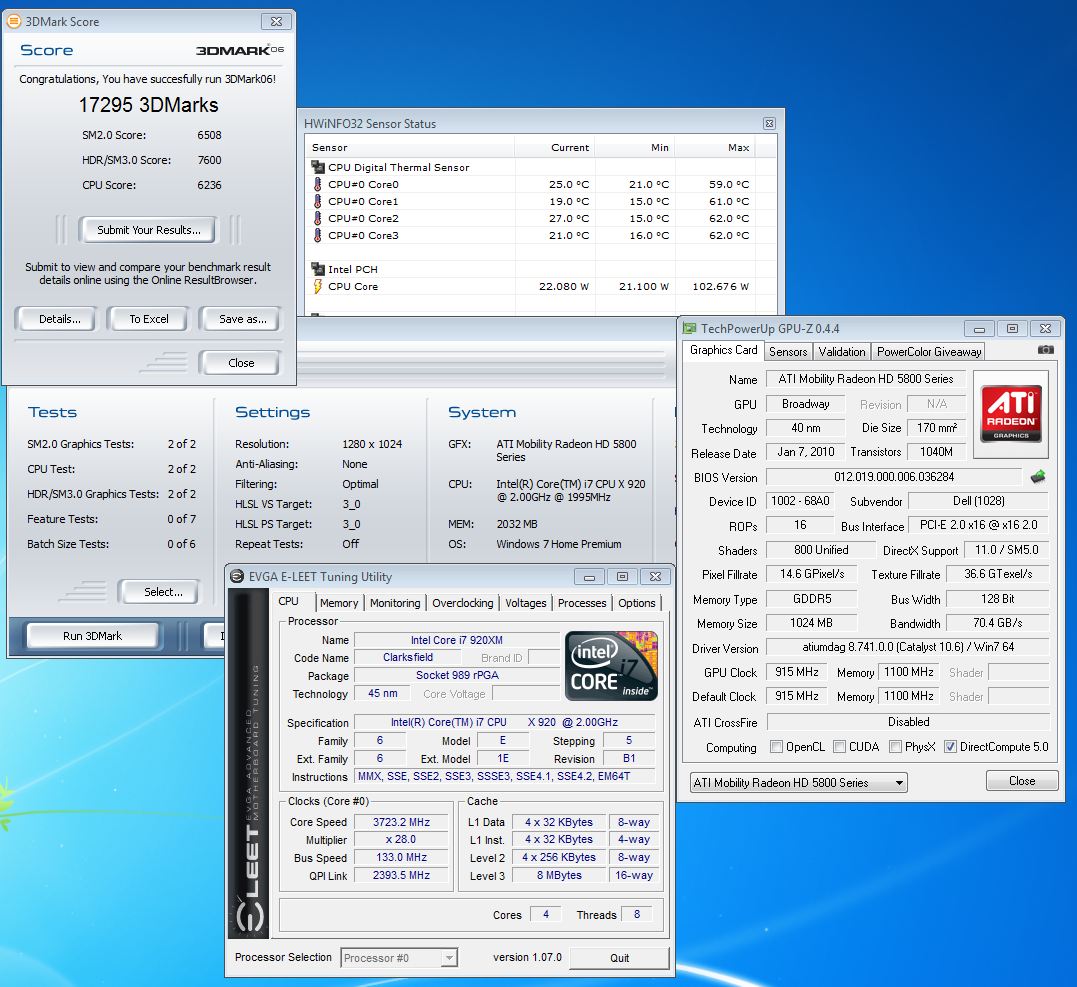Minimize the GPU-Z window
This screenshot has height=987, width=1077.
pyautogui.click(x=979, y=329)
